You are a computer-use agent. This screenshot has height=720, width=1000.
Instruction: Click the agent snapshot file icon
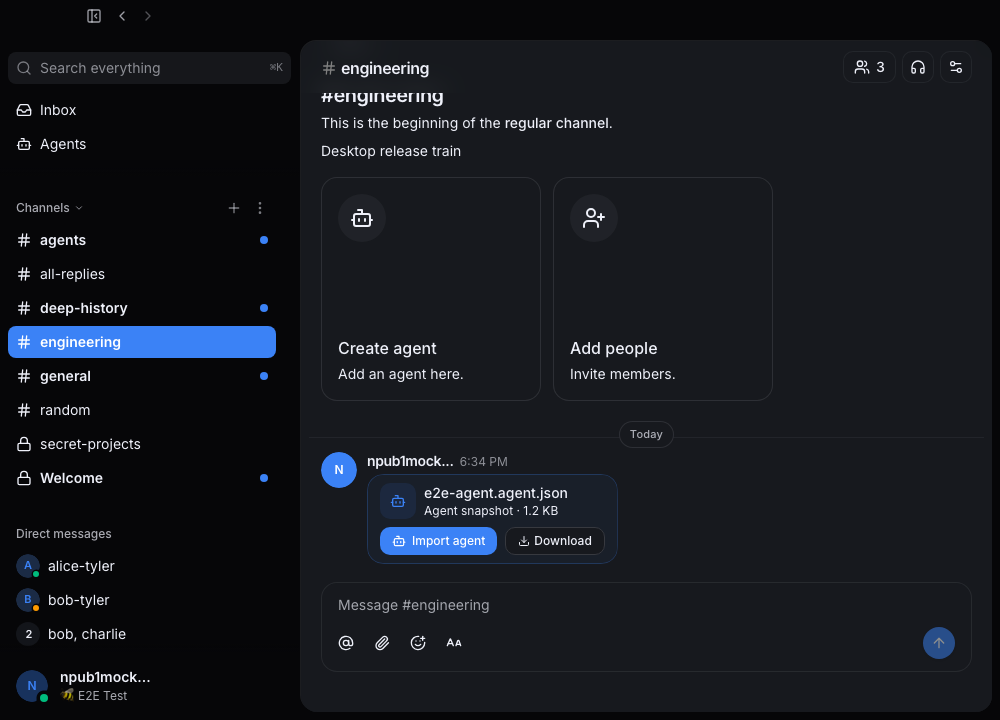tap(398, 501)
